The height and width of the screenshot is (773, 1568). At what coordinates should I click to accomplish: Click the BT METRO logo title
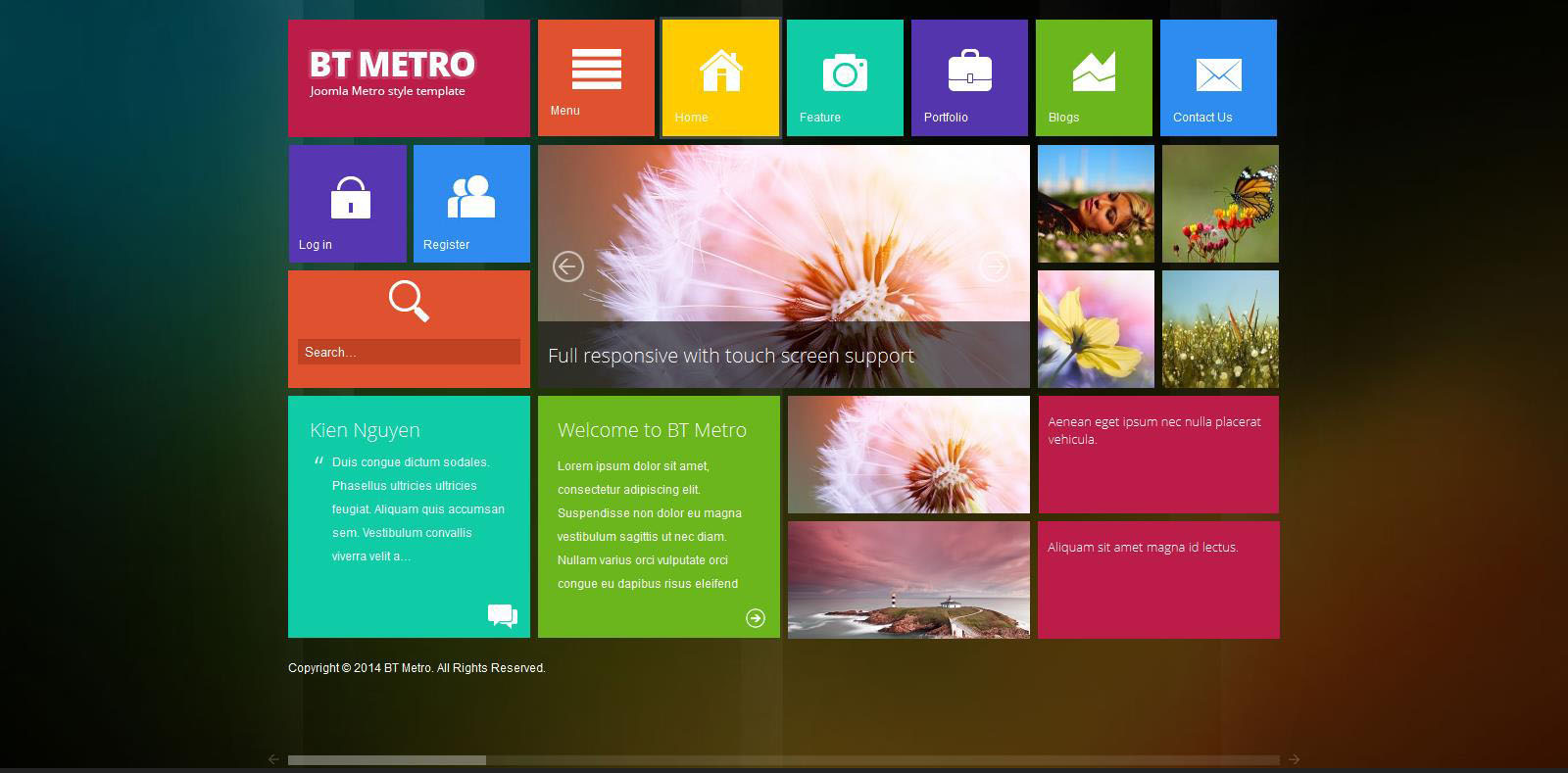click(392, 65)
